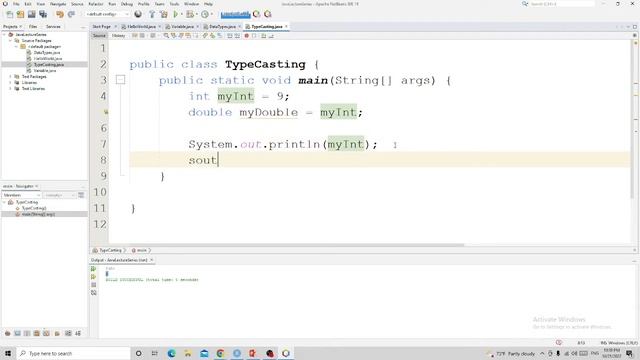This screenshot has width=640, height=360.
Task: Click the Debug Project icon
Action: click(x=190, y=14)
